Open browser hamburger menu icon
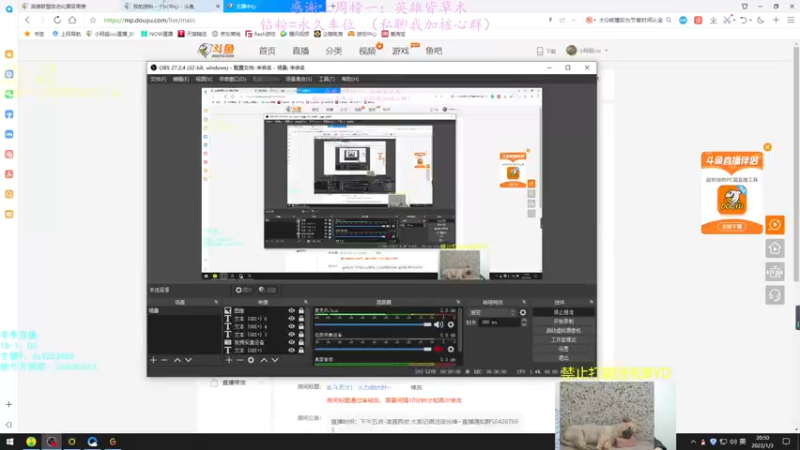The image size is (800, 450). pyautogui.click(x=790, y=20)
